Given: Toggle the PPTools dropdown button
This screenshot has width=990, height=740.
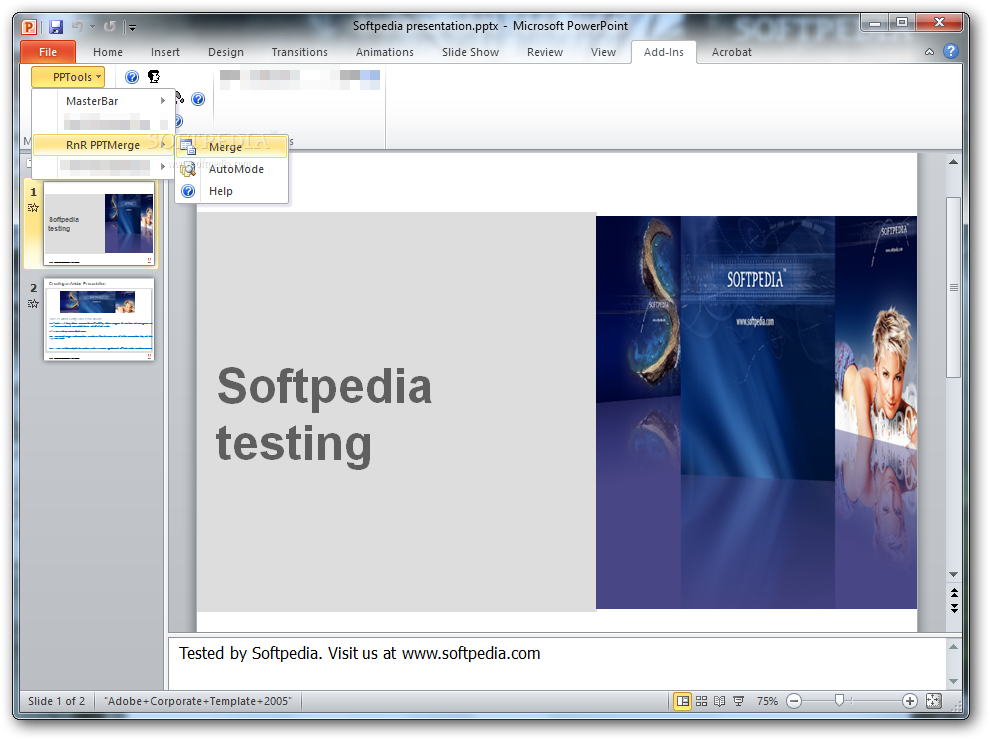Looking at the screenshot, I should coord(68,77).
